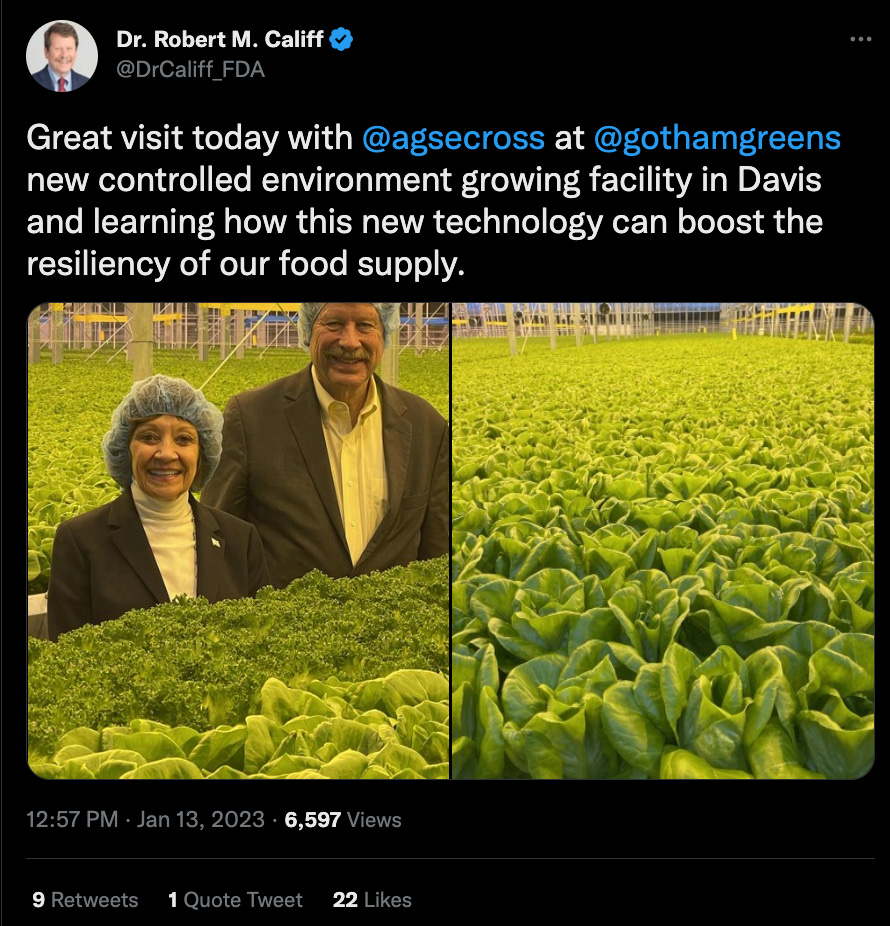The width and height of the screenshot is (890, 926).
Task: Visit the @gothamgreens mention link
Action: [716, 138]
